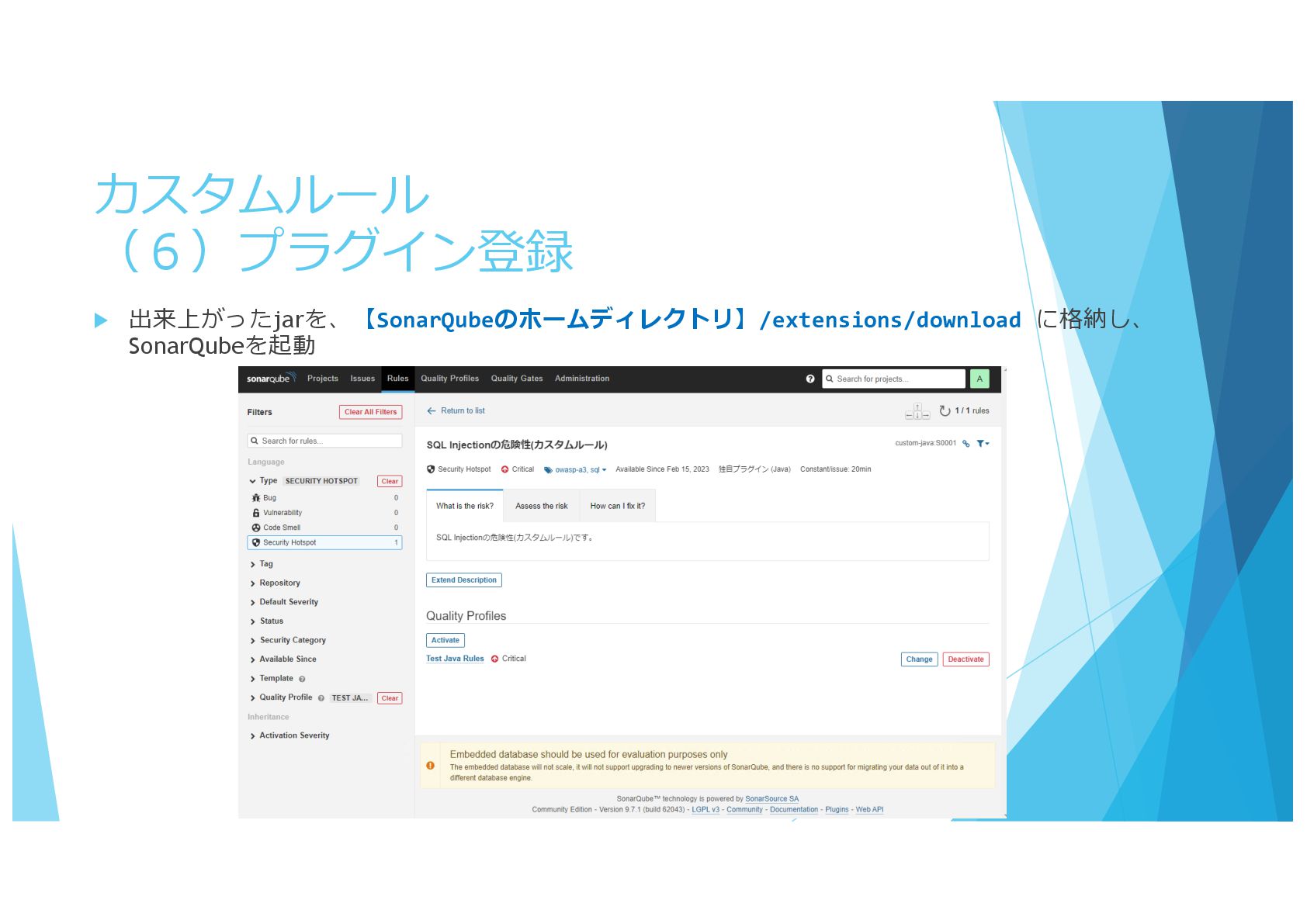
Task: Expand the Status filter
Action: 266,621
